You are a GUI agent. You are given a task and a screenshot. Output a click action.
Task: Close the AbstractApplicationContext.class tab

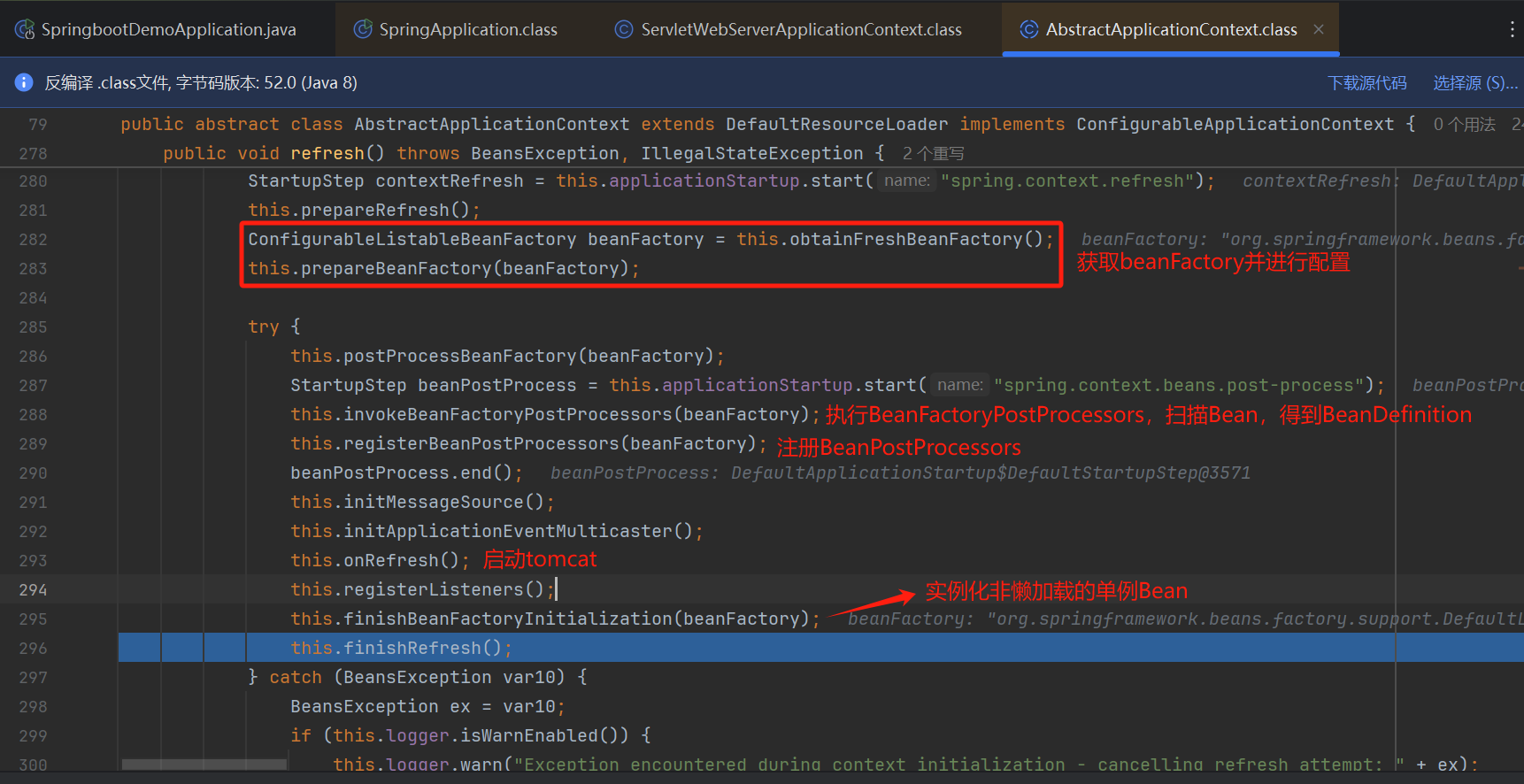(x=1319, y=29)
